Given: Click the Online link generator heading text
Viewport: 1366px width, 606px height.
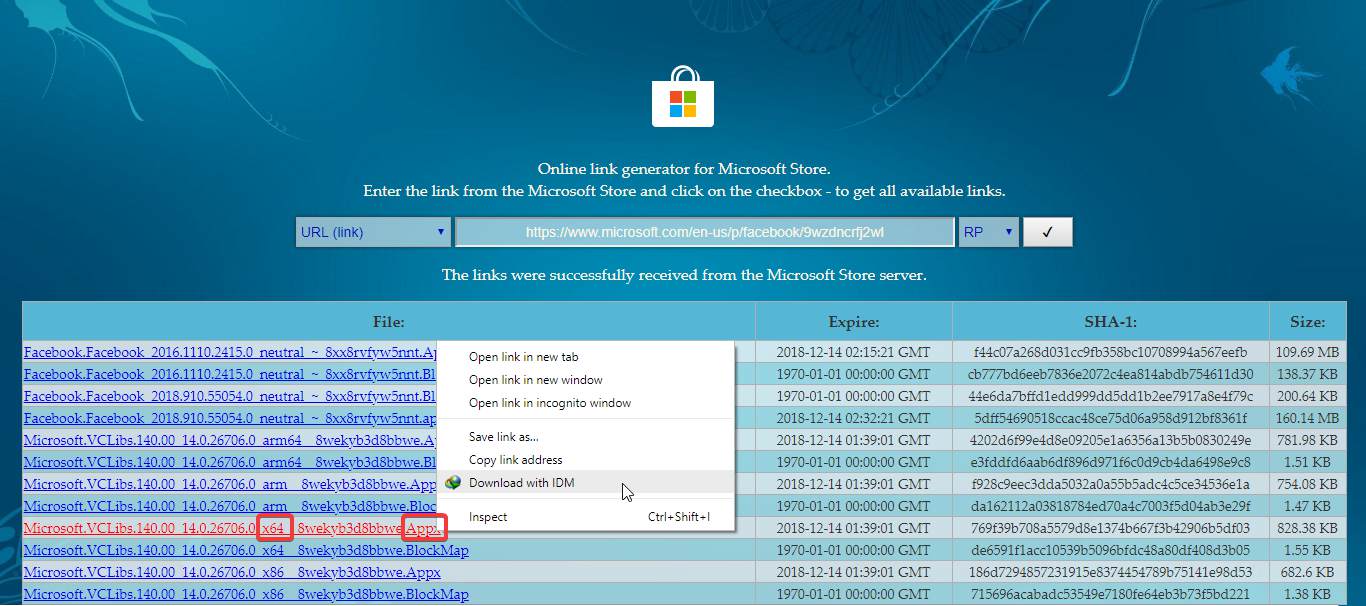Looking at the screenshot, I should (x=684, y=169).
